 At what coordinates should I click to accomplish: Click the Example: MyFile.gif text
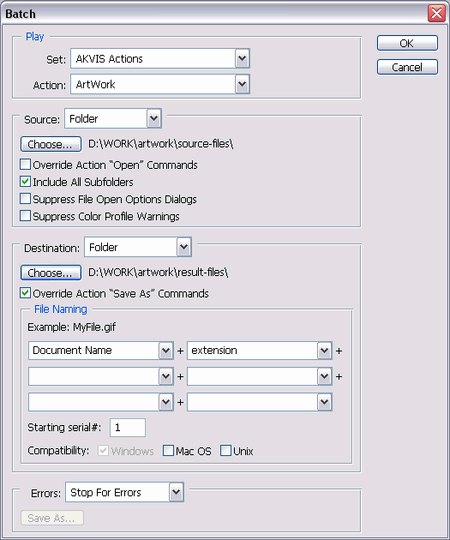tap(72, 327)
